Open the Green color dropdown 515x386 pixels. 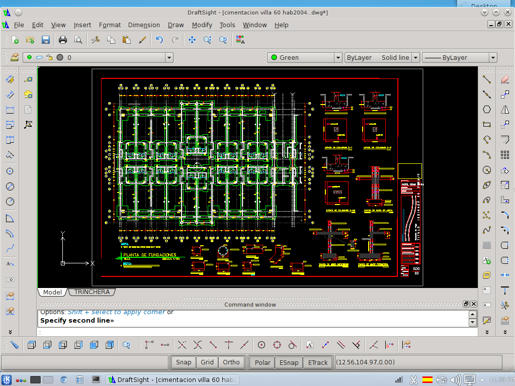click(x=338, y=57)
